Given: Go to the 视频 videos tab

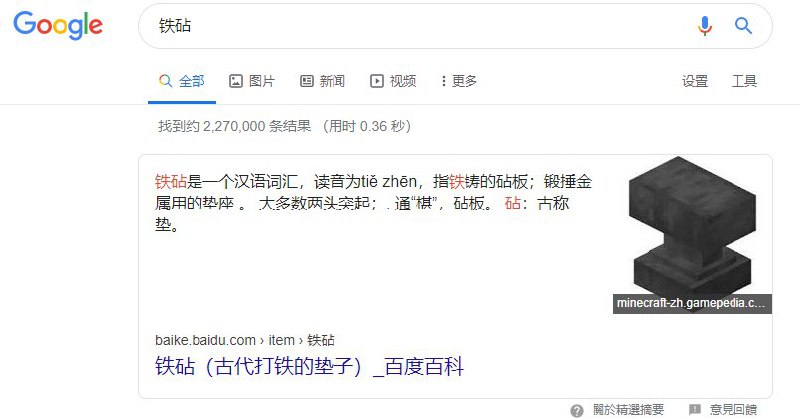Looking at the screenshot, I should (393, 81).
